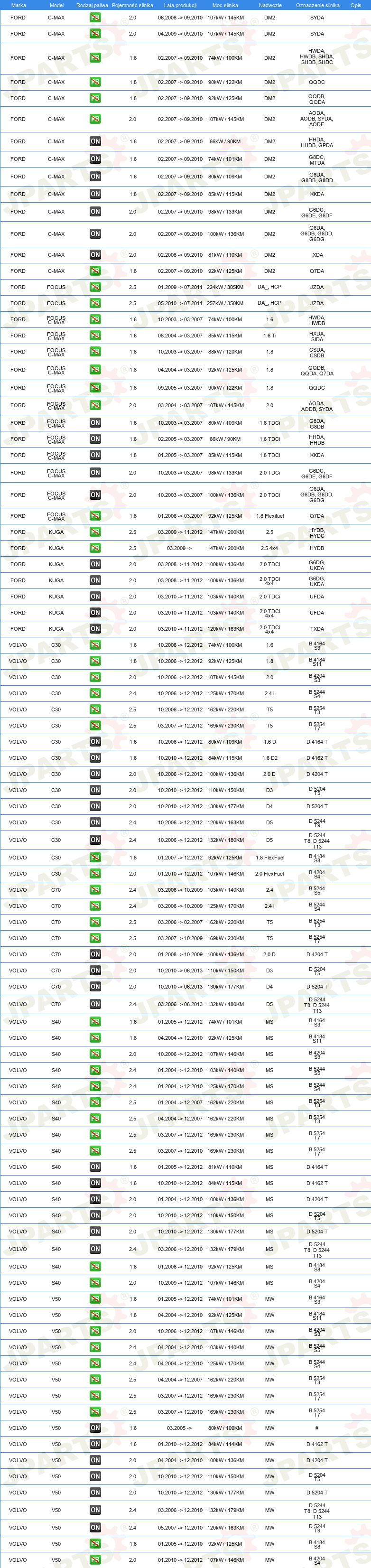This screenshot has height=1568, width=371.
Task: Click the 1.6 D2 body cell
Action: [269, 758]
